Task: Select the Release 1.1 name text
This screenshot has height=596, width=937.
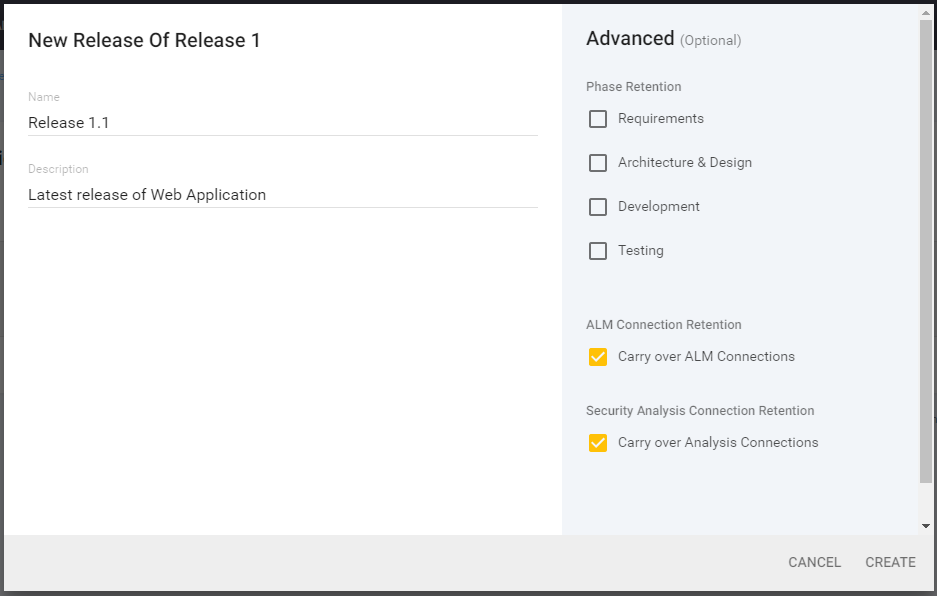Action: (68, 122)
